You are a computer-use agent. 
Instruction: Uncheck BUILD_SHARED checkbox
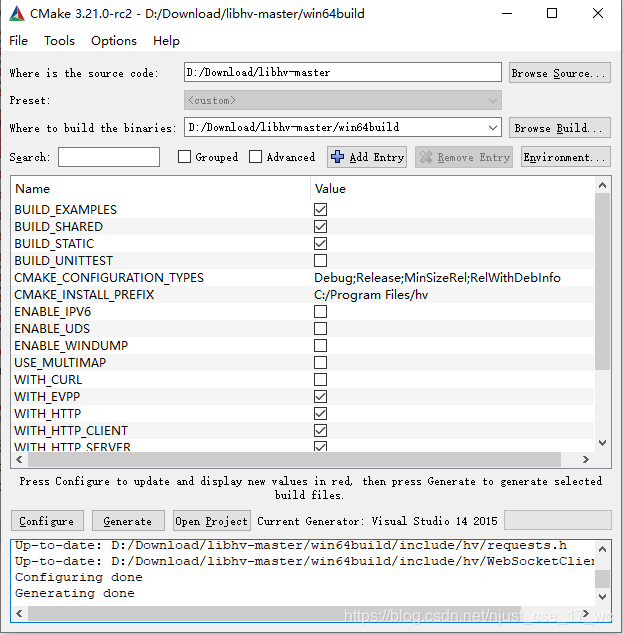[x=320, y=226]
